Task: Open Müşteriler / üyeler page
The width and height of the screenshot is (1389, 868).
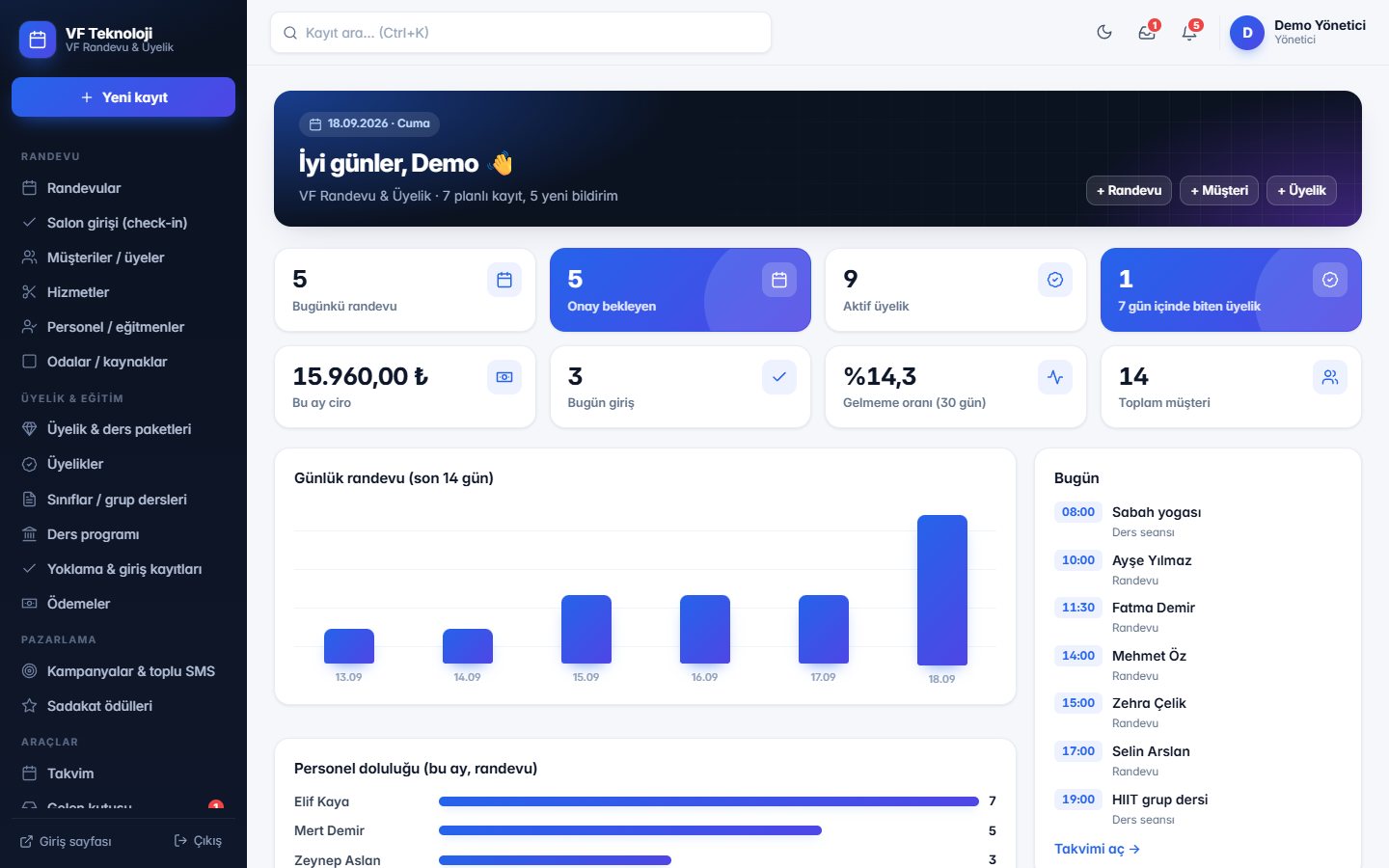Action: pyautogui.click(x=123, y=258)
